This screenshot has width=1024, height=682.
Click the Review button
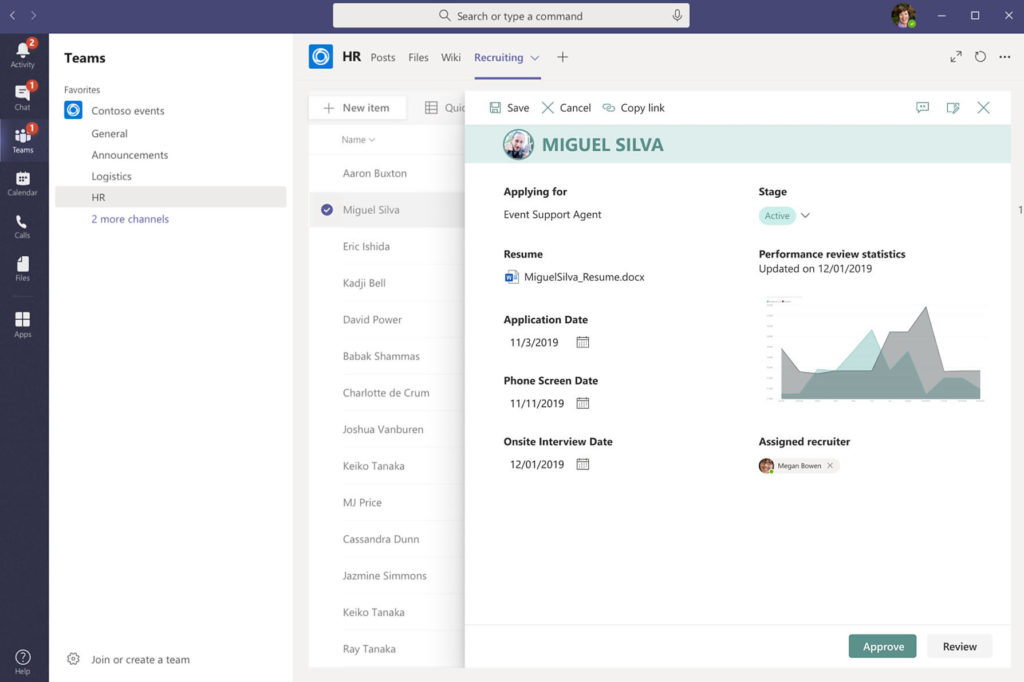(x=959, y=646)
